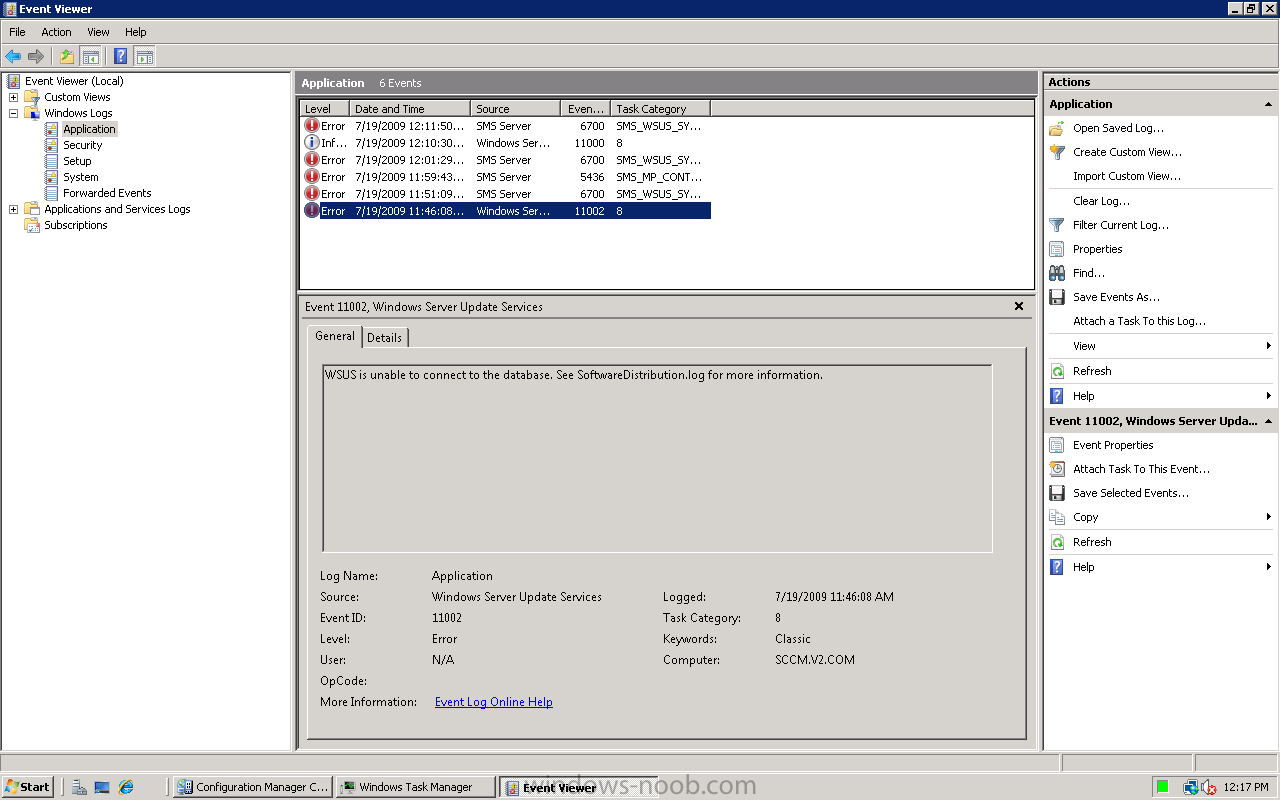Click Help icon under Event 11002 actions
Screen dimensions: 1280x800
pos(1057,567)
